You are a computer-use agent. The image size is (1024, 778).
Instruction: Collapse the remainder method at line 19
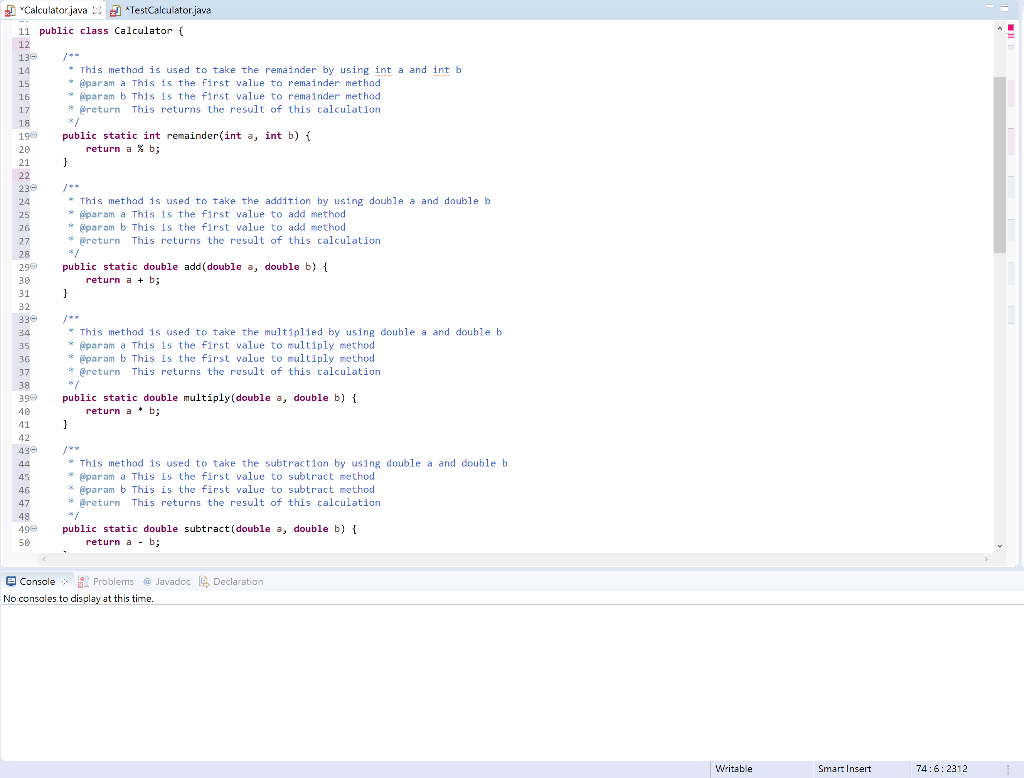pos(34,135)
